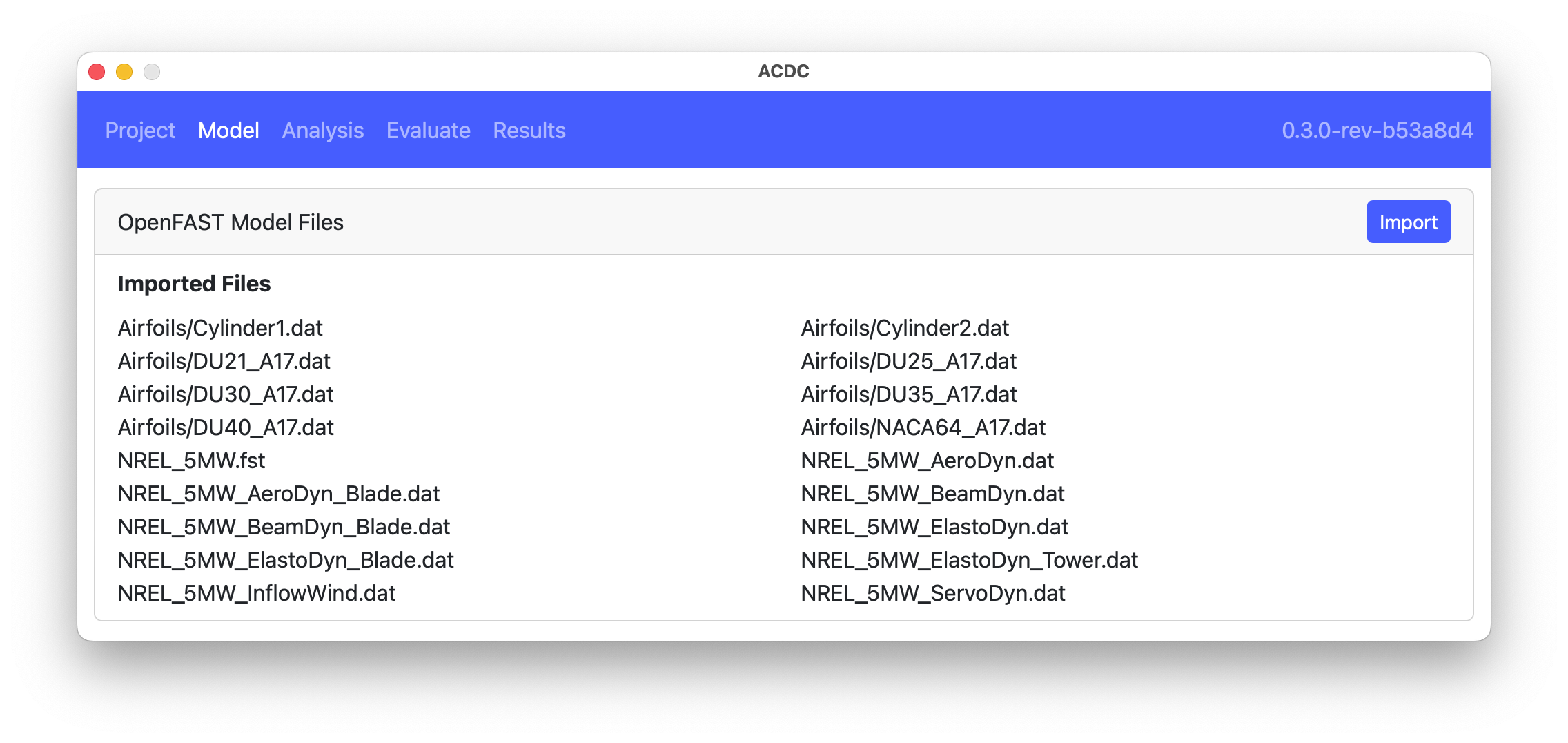
Task: Select the Airfoils/DU30_A17.dat entry
Action: pyautogui.click(x=226, y=394)
